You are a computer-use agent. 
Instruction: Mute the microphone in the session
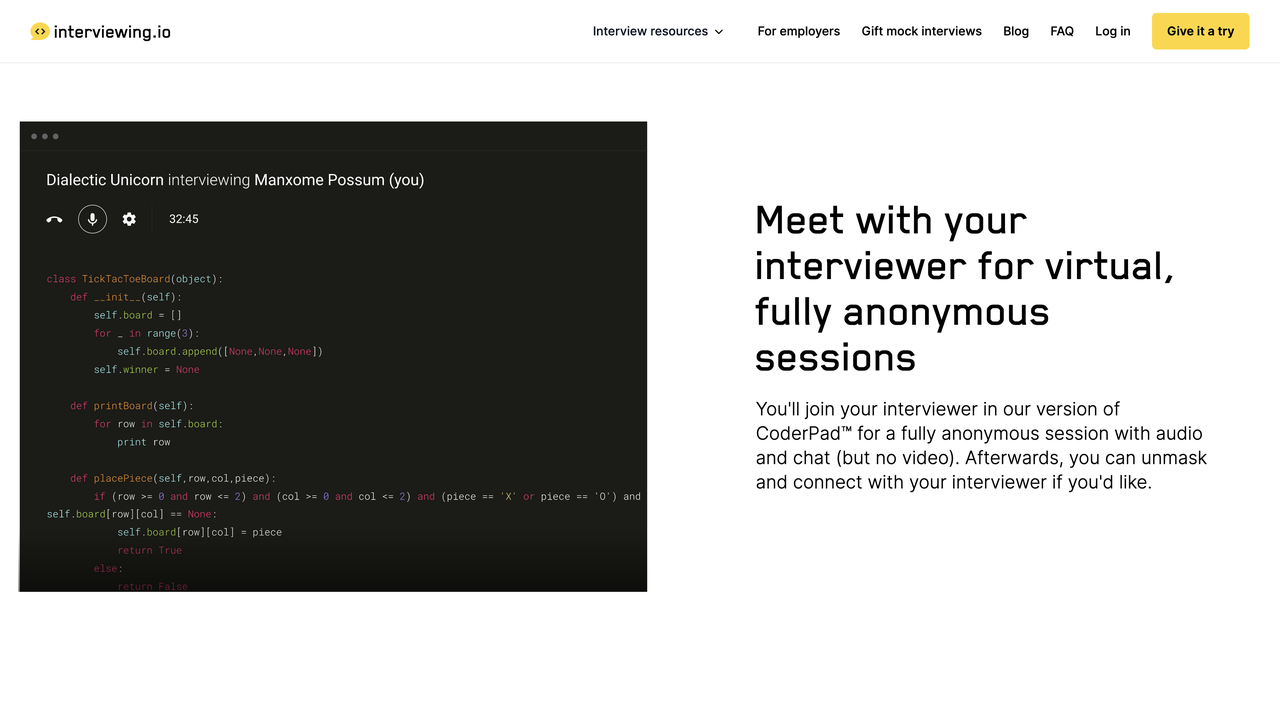(92, 219)
